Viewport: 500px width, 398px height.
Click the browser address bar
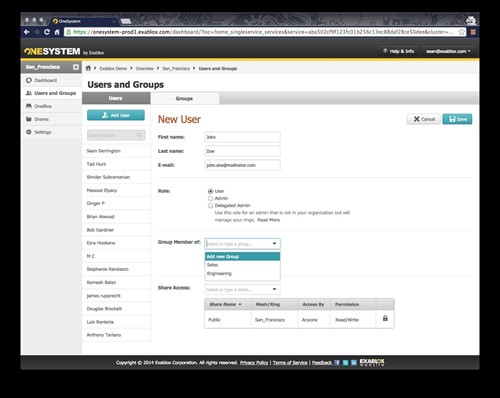tap(265, 32)
